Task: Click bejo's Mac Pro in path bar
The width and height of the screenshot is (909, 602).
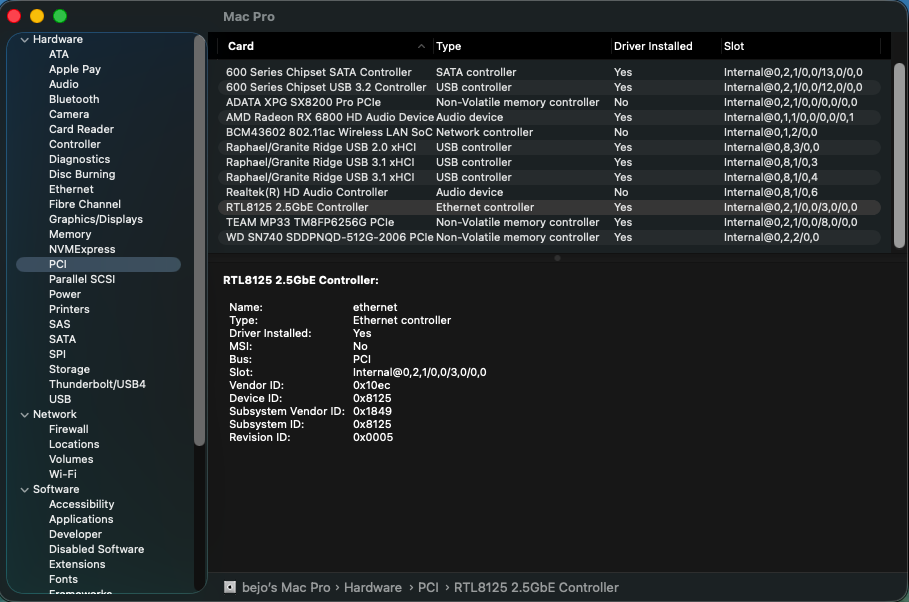Action: tap(286, 588)
